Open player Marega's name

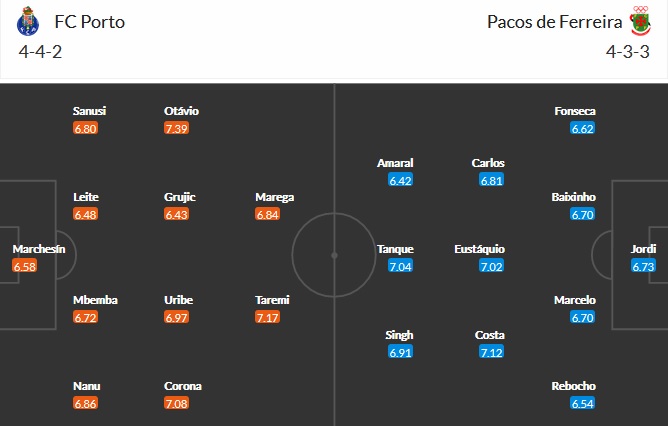pyautogui.click(x=275, y=197)
